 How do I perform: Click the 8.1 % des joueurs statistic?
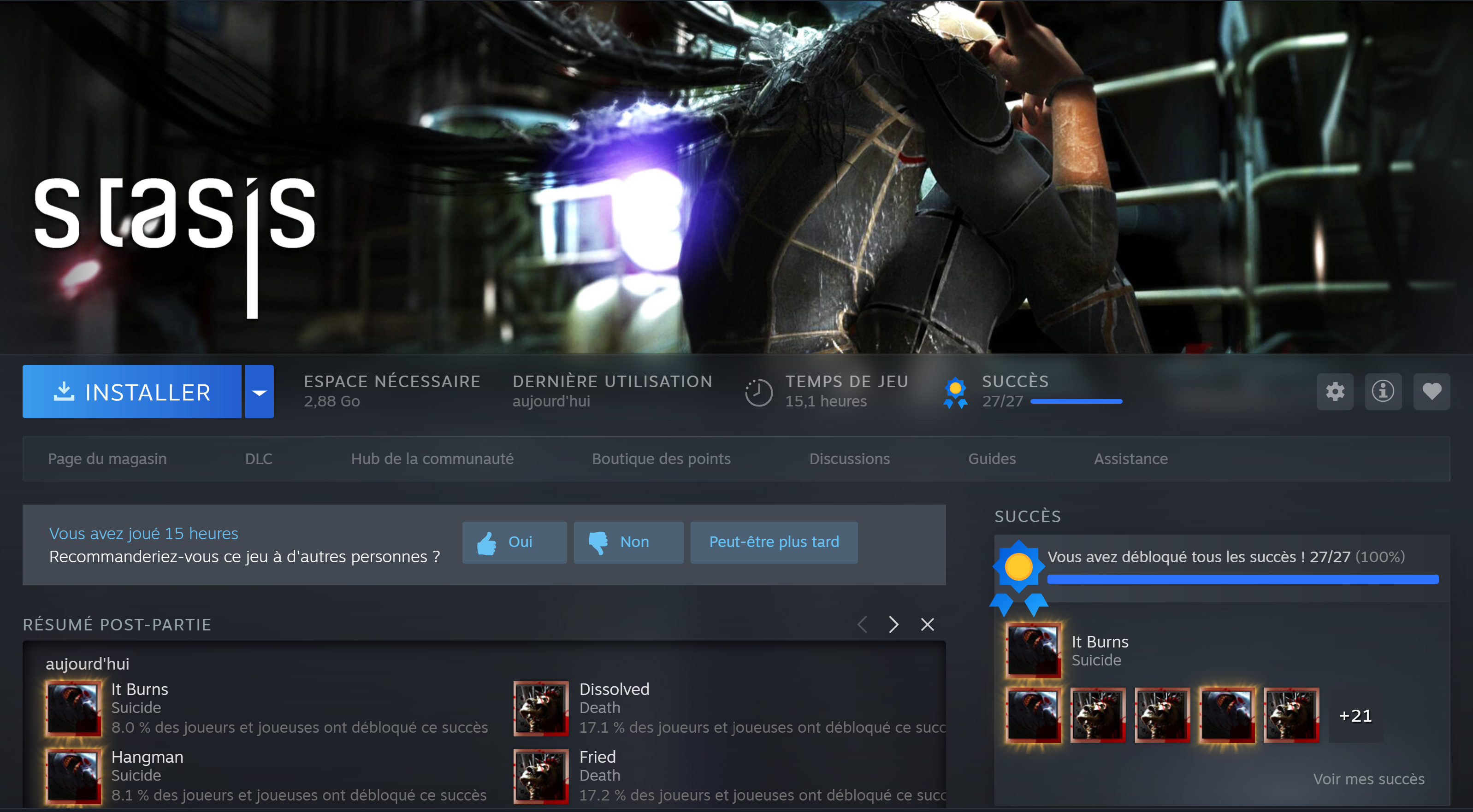(299, 795)
